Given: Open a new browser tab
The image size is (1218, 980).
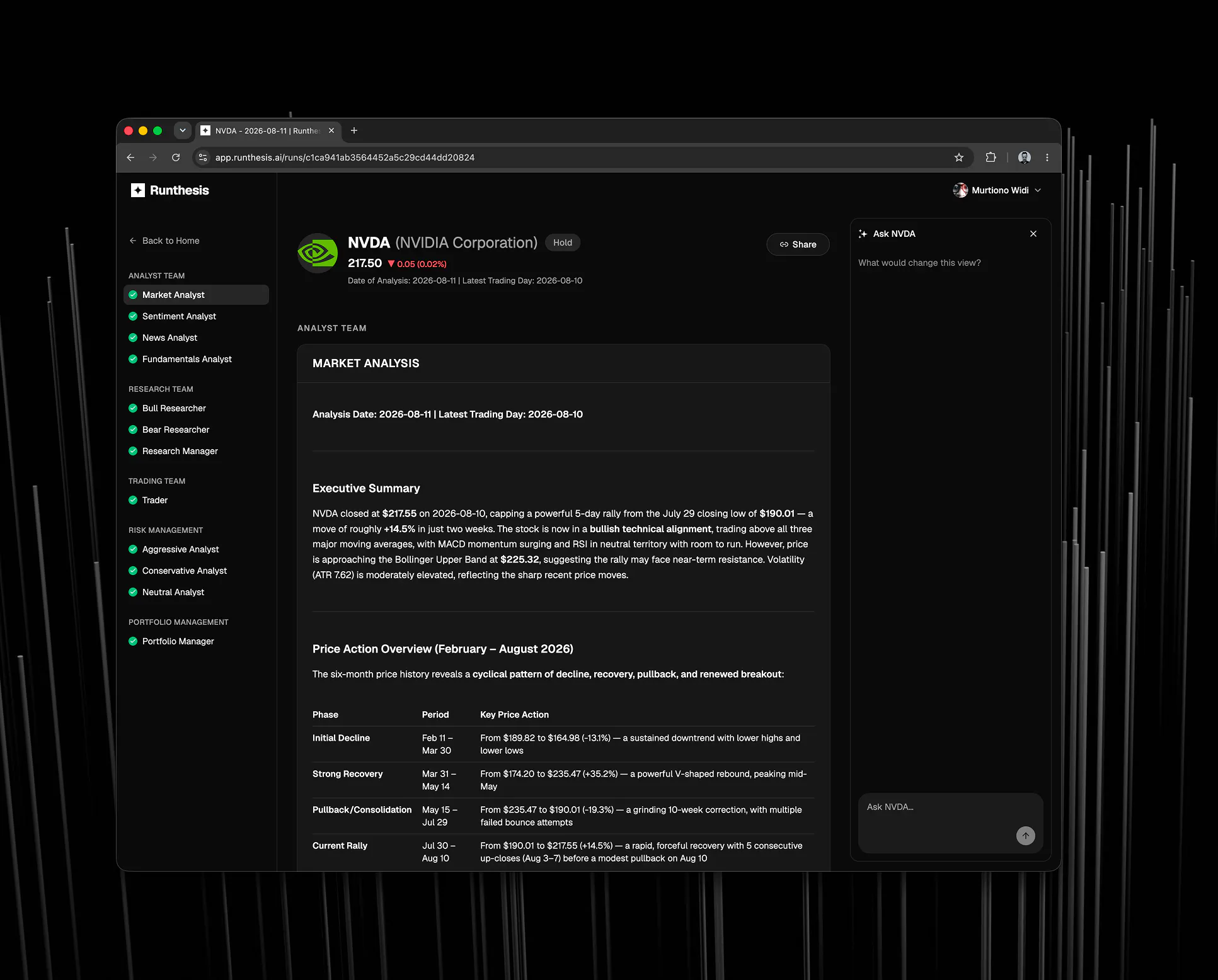Looking at the screenshot, I should click(x=354, y=130).
